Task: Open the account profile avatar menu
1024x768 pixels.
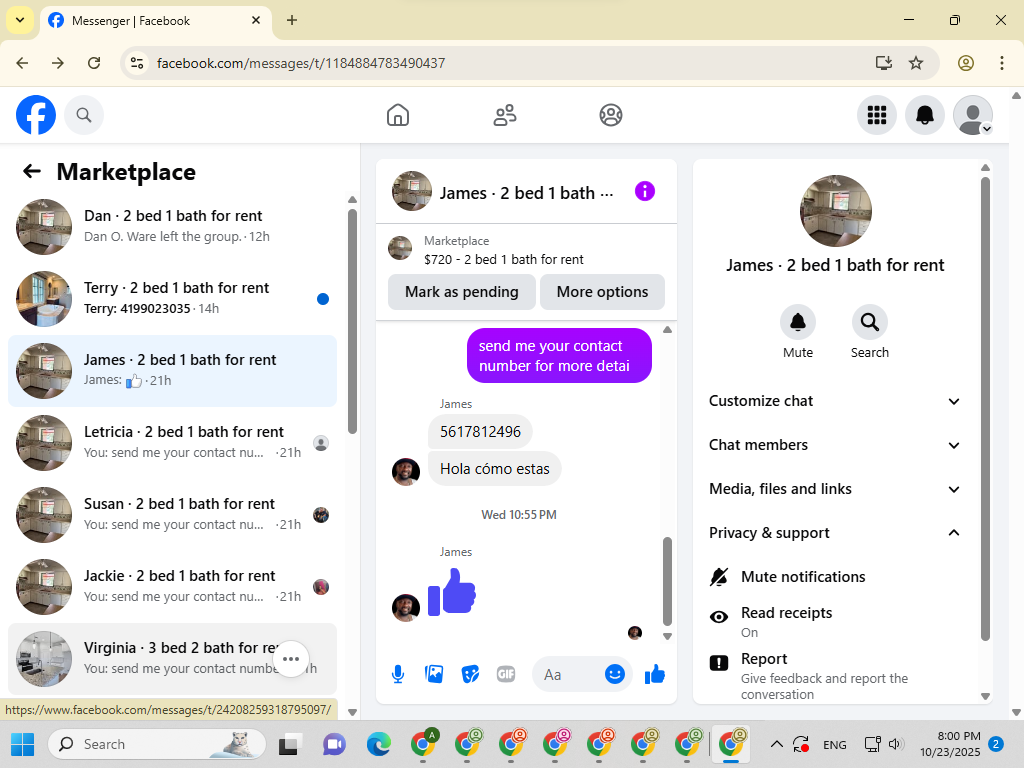Action: [973, 115]
